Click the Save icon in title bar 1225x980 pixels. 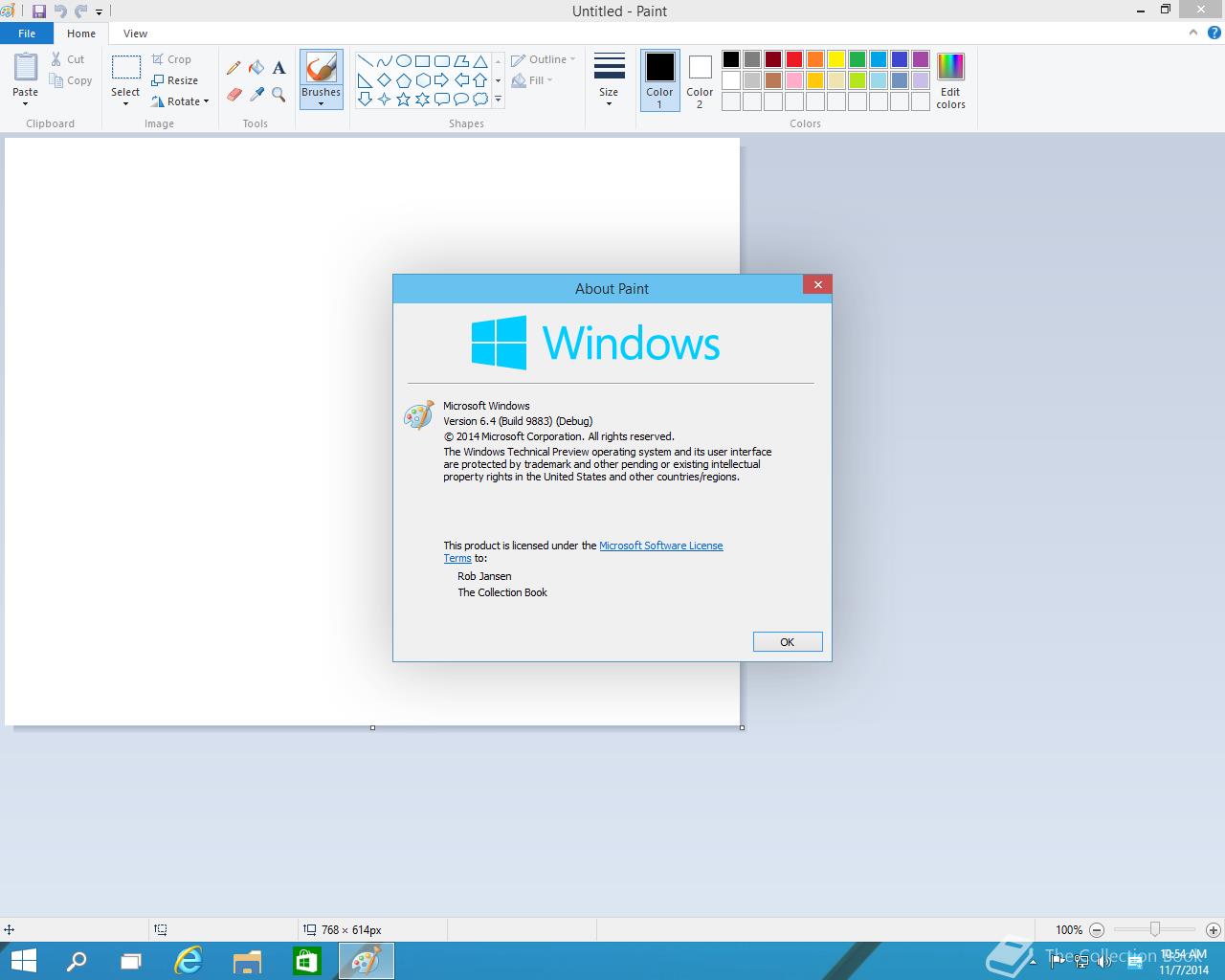click(39, 11)
